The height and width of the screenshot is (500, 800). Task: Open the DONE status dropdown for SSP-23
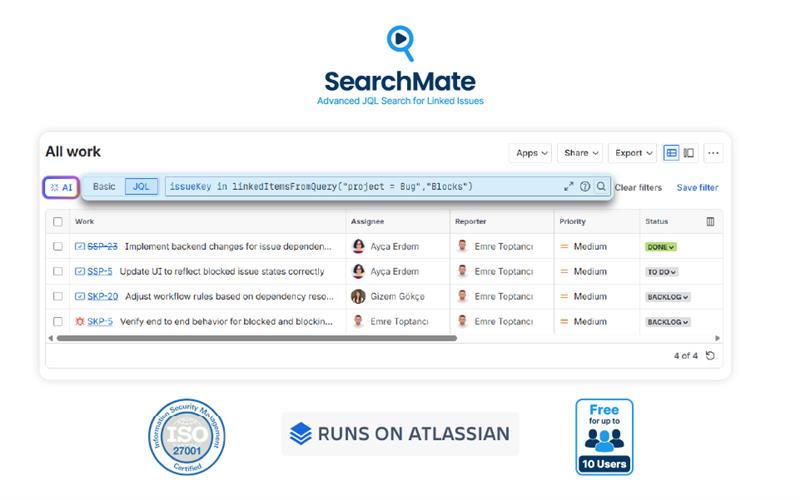[x=661, y=247]
